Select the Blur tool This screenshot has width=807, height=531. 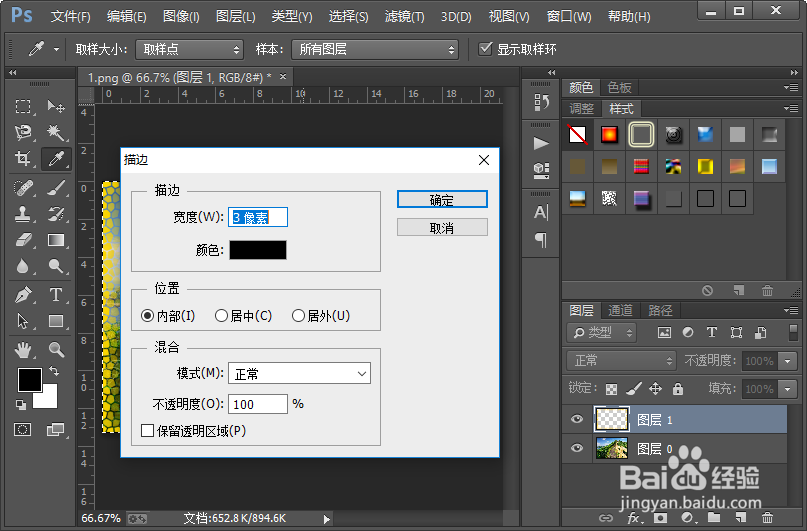[23, 266]
